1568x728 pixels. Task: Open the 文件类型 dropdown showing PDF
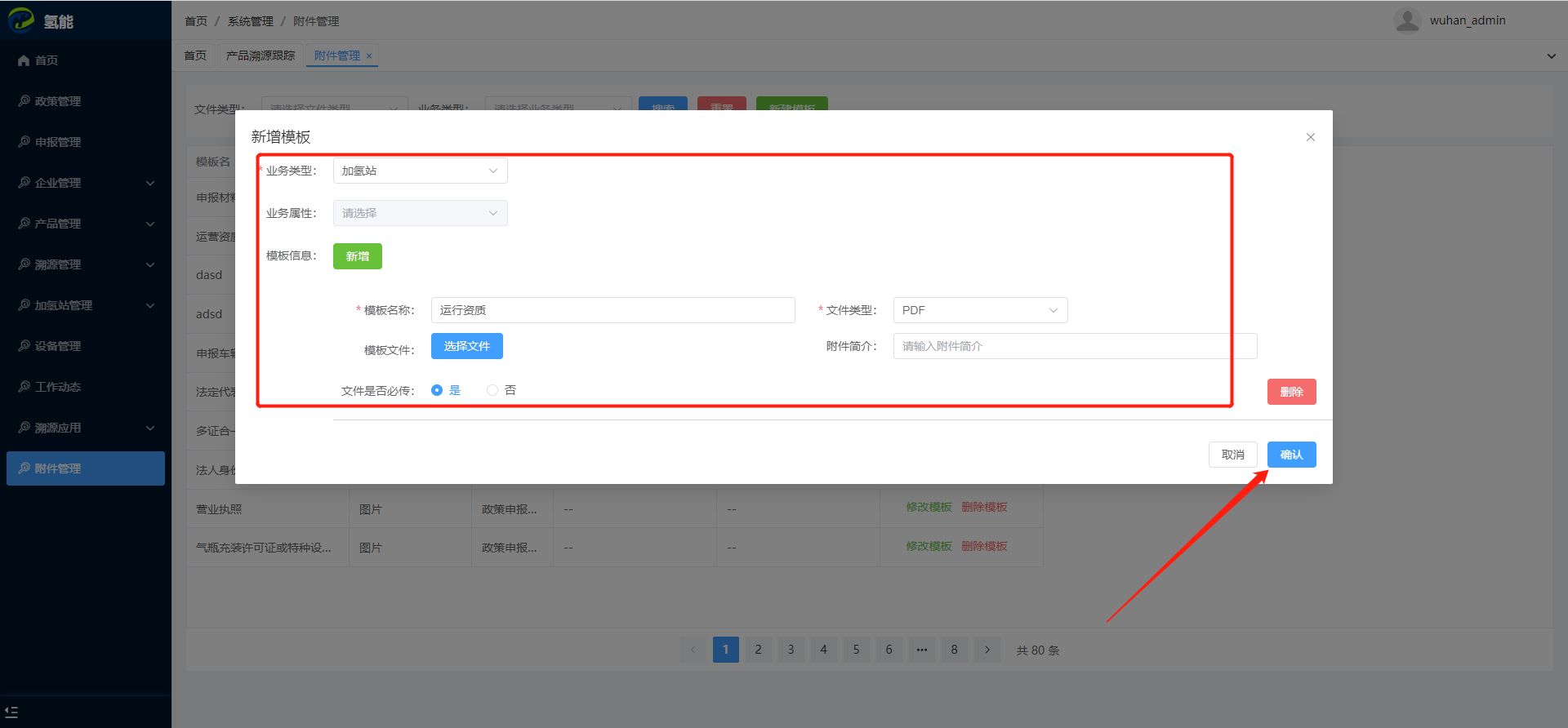click(x=981, y=310)
